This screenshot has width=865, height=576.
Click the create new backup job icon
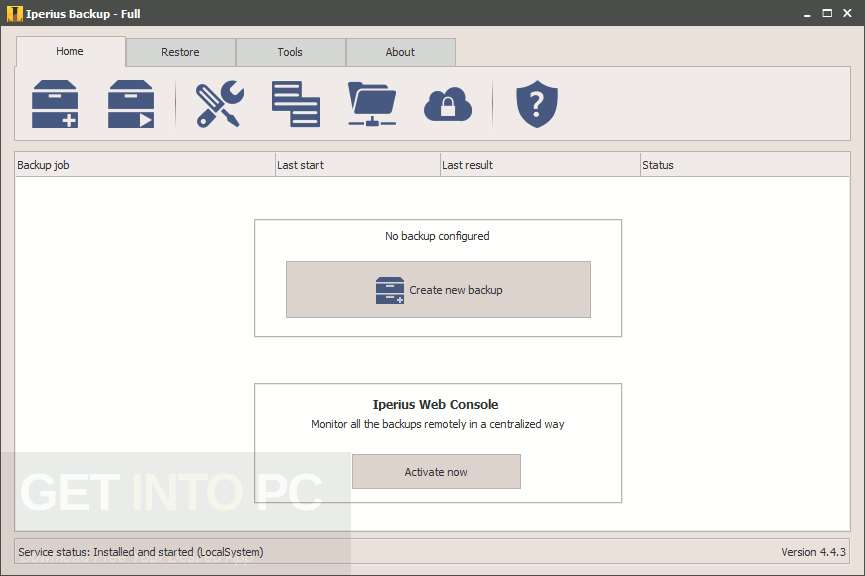55,104
